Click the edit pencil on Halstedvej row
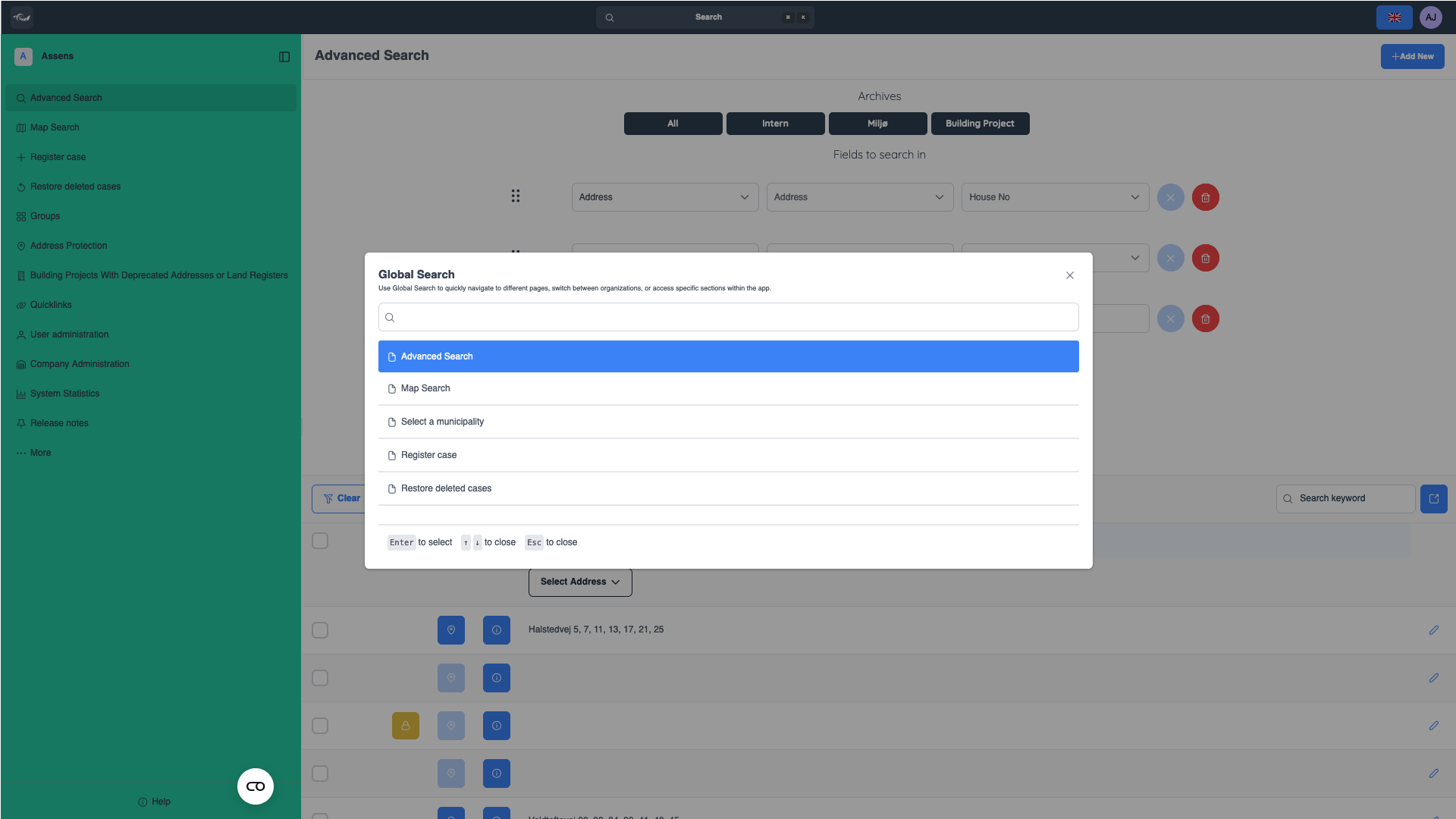This screenshot has width=1456, height=819. tap(1433, 630)
